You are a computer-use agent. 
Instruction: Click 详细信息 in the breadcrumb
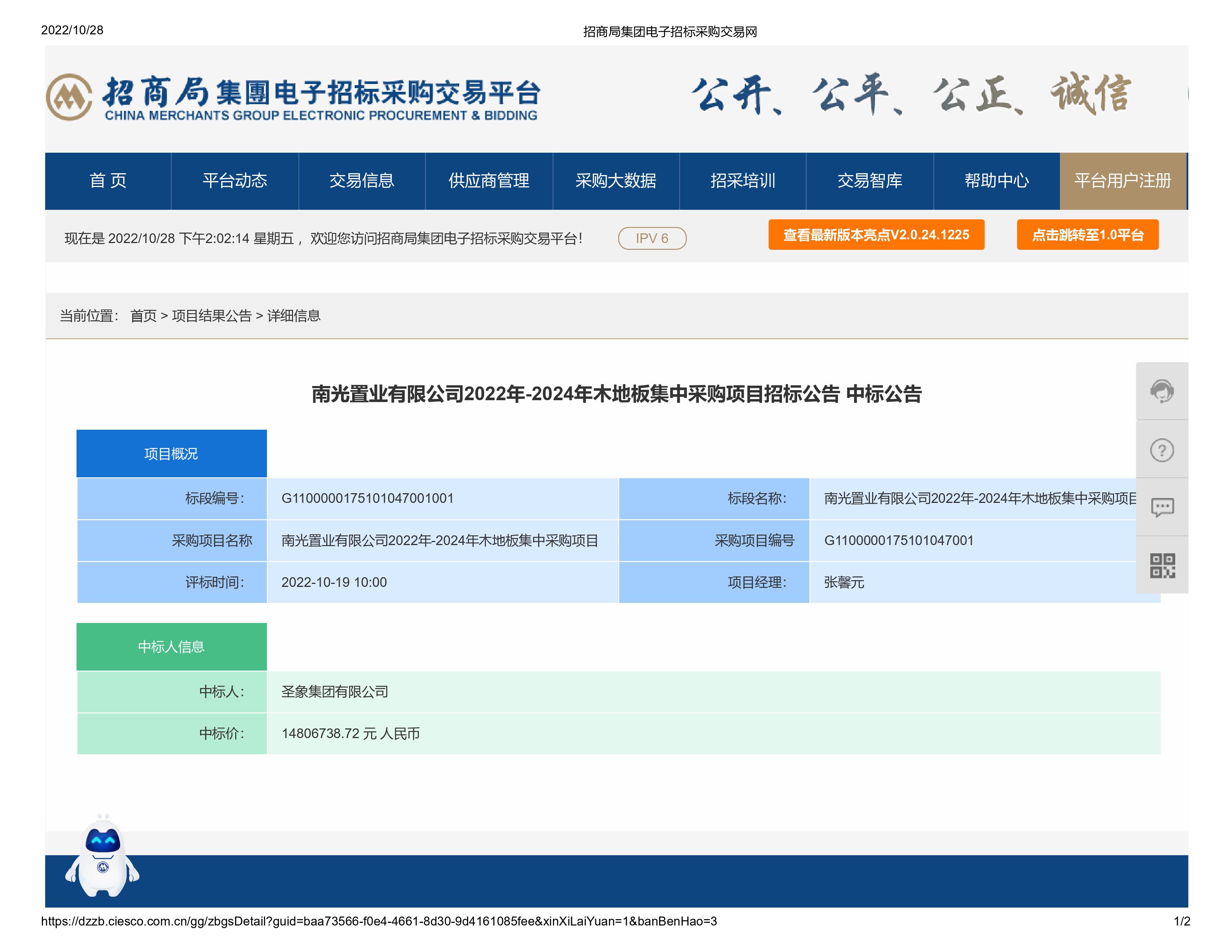click(293, 316)
